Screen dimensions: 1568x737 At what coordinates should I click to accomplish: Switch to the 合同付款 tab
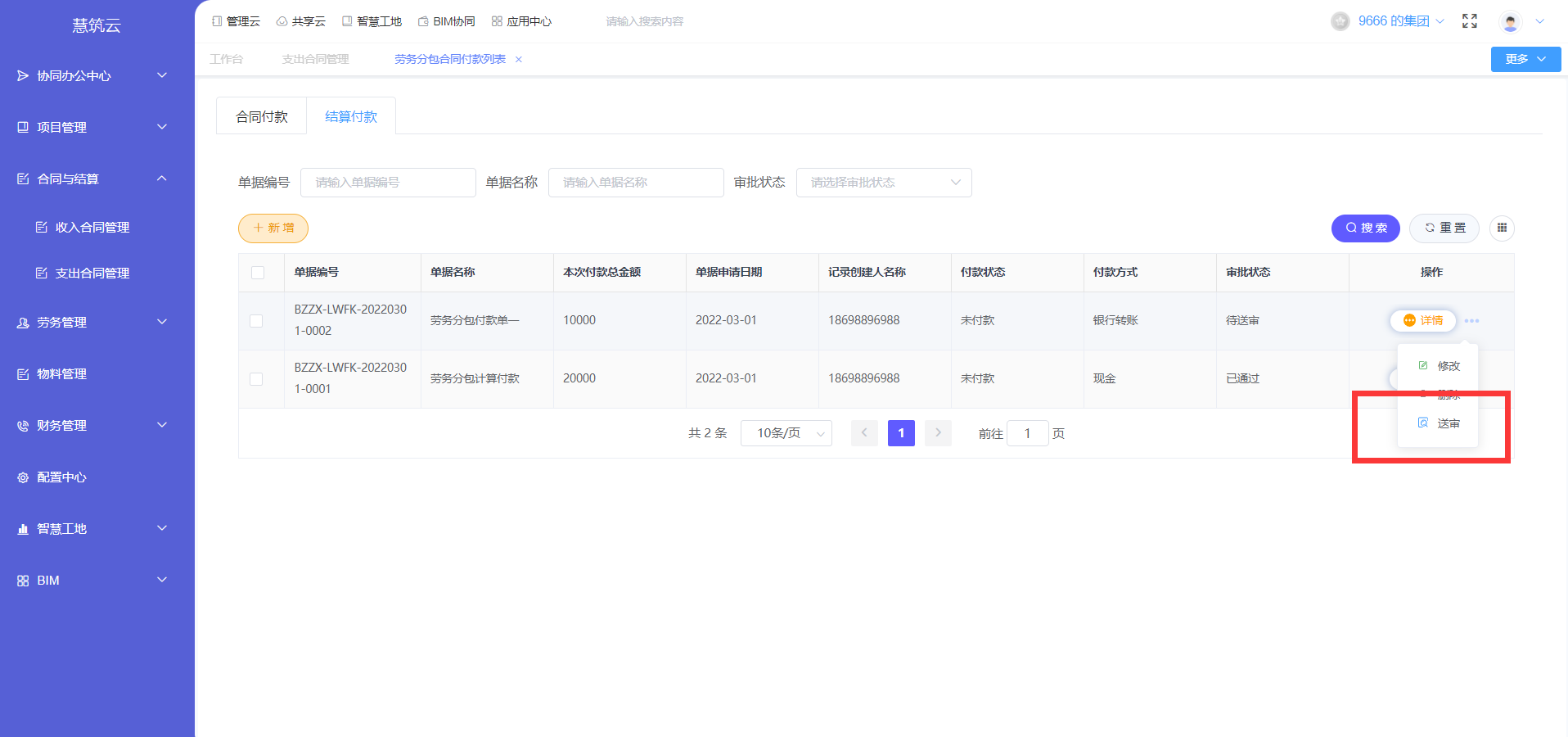coord(262,116)
